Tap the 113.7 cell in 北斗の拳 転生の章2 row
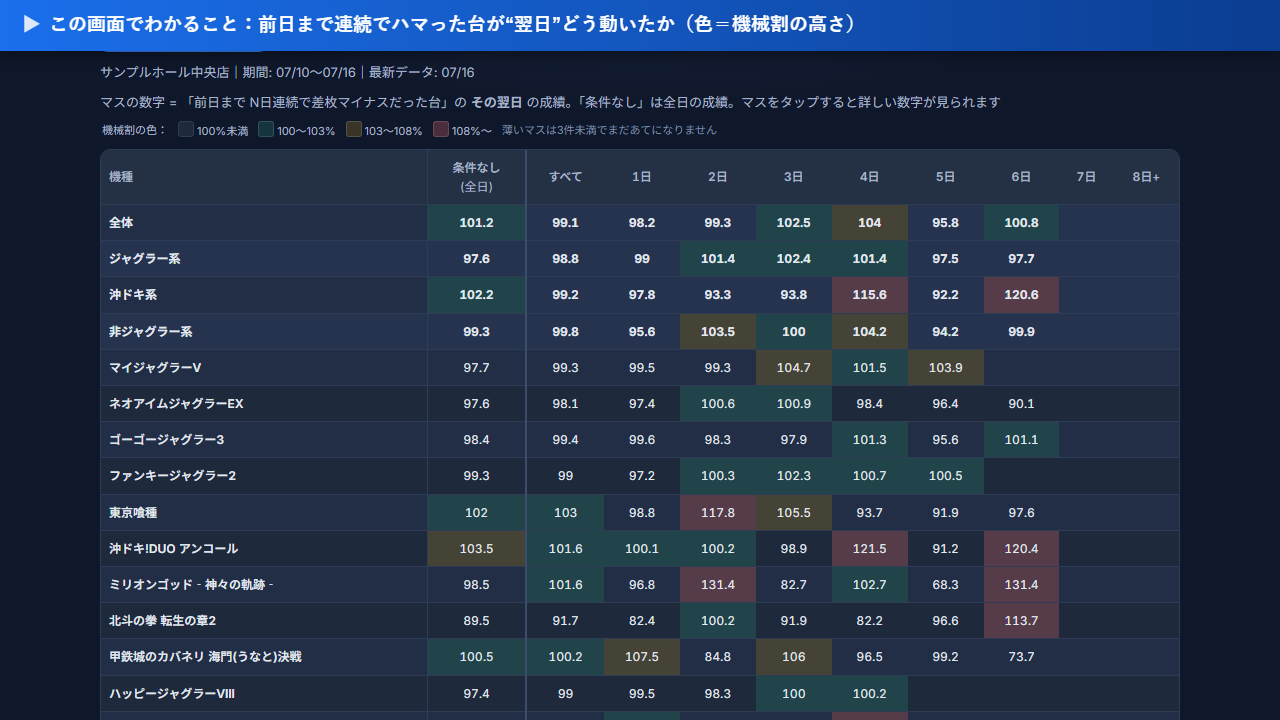This screenshot has height=720, width=1280. coord(1021,621)
